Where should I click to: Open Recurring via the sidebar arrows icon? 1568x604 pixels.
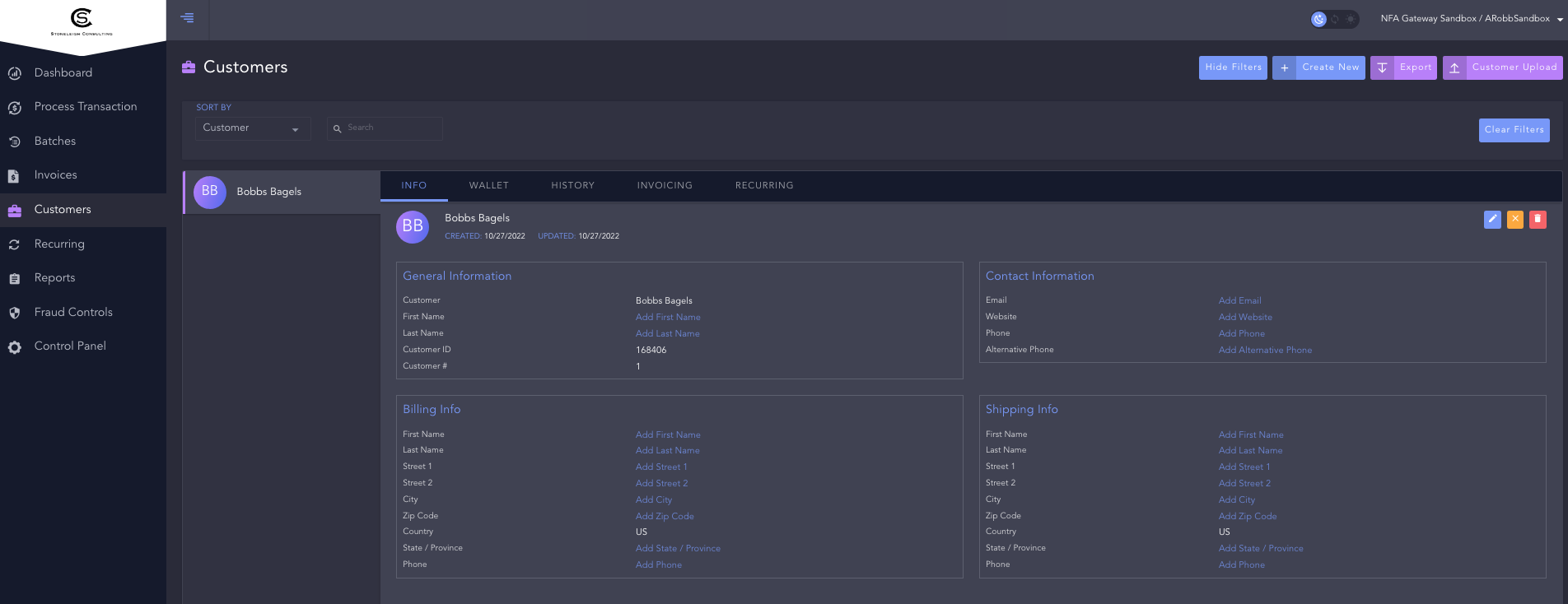pos(15,244)
